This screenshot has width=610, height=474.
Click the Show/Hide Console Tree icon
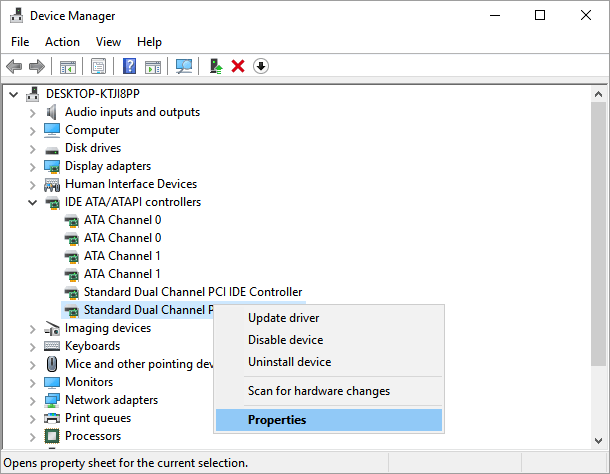point(68,66)
